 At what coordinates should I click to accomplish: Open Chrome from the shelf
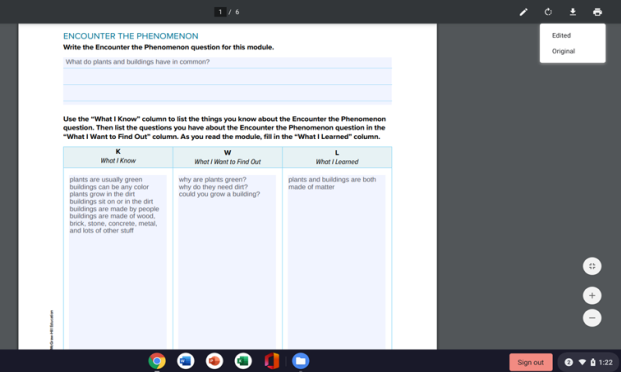[x=157, y=361]
